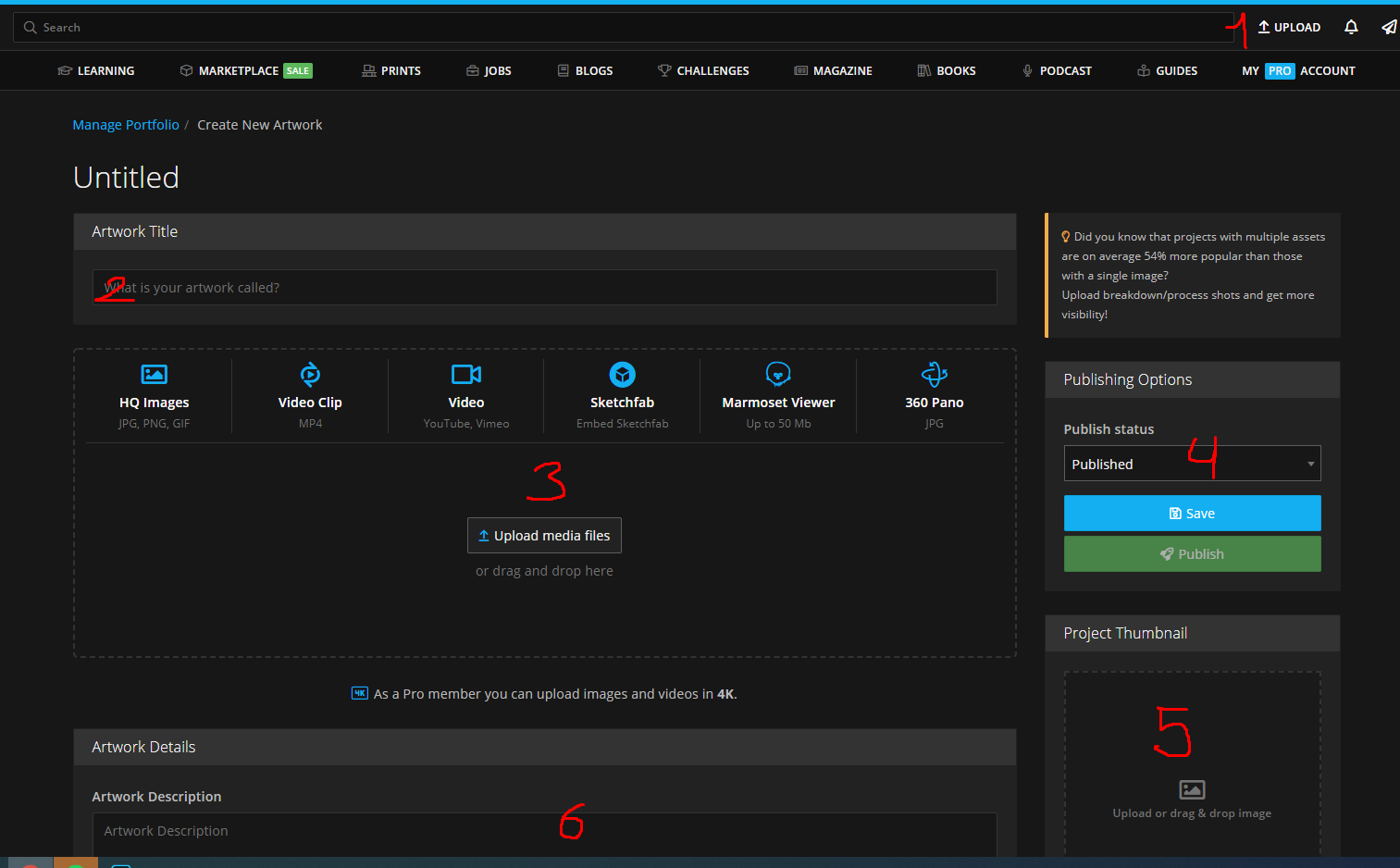The image size is (1400, 868).
Task: Click the Upload button in top bar
Action: click(1289, 28)
